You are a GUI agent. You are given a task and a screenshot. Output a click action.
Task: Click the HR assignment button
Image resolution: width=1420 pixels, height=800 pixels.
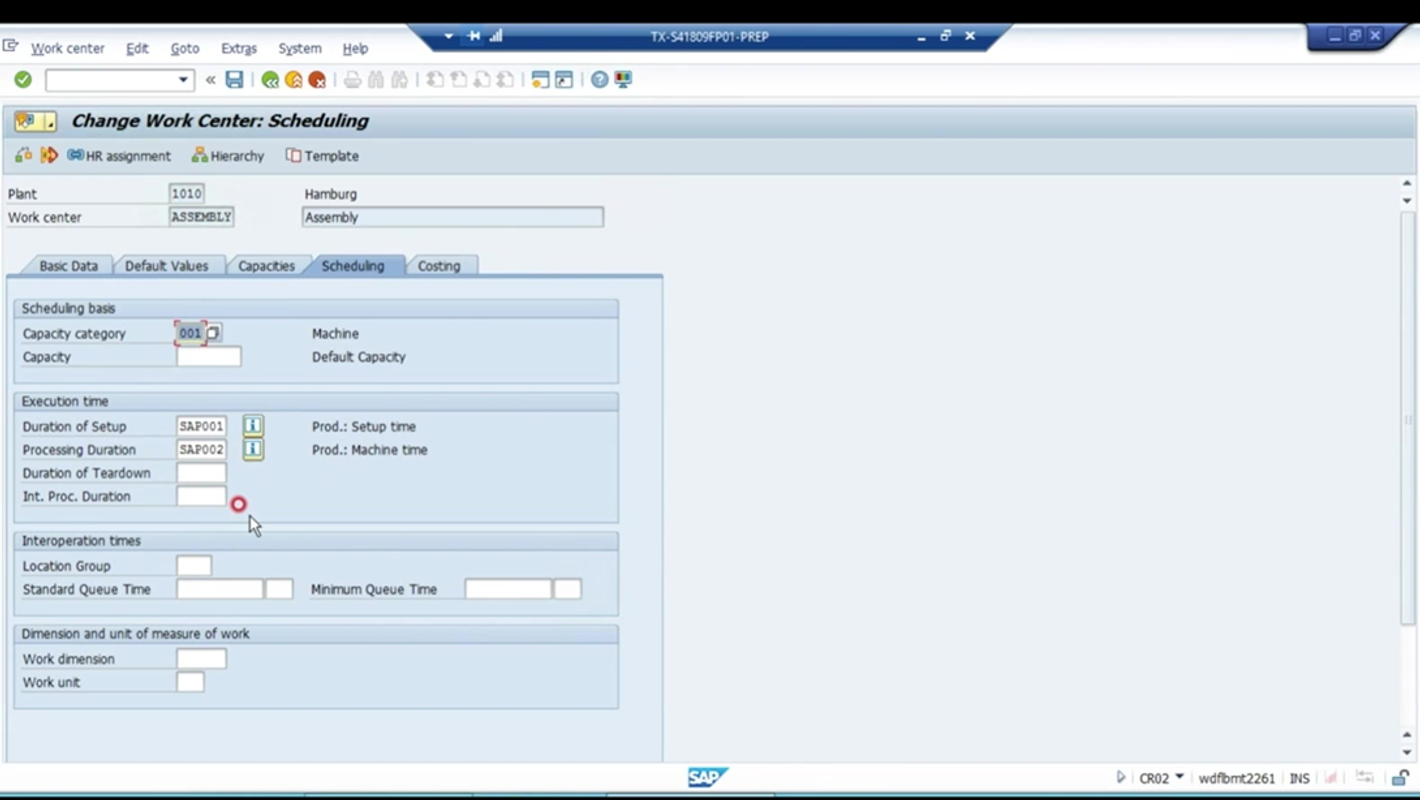point(119,156)
